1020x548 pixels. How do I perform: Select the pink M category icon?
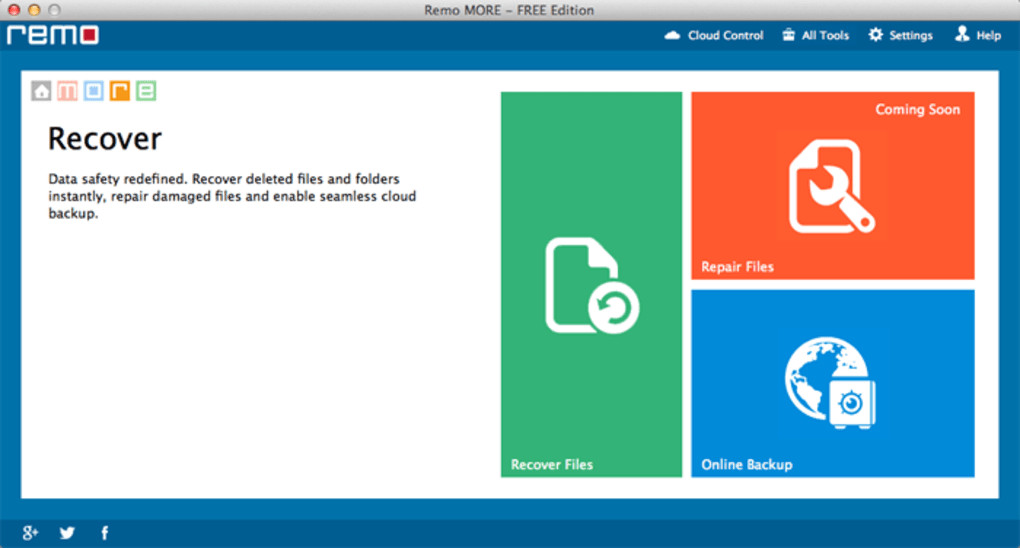coord(67,90)
